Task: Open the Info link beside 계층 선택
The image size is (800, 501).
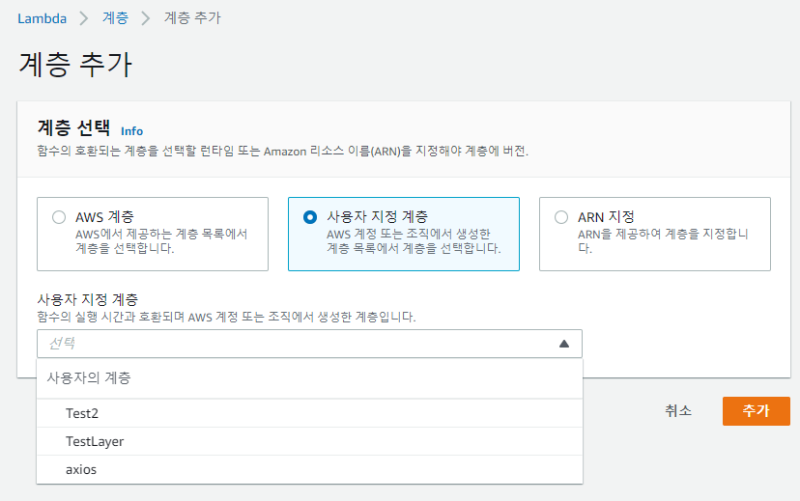Action: (131, 131)
